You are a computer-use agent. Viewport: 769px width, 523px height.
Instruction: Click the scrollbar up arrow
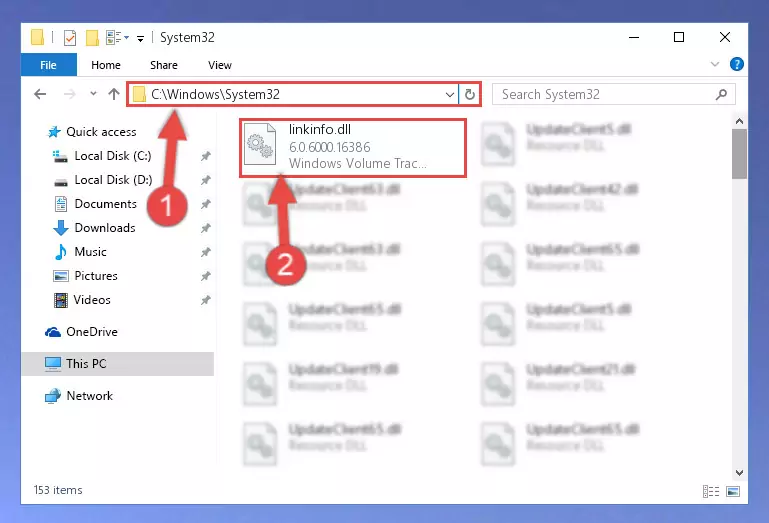739,121
